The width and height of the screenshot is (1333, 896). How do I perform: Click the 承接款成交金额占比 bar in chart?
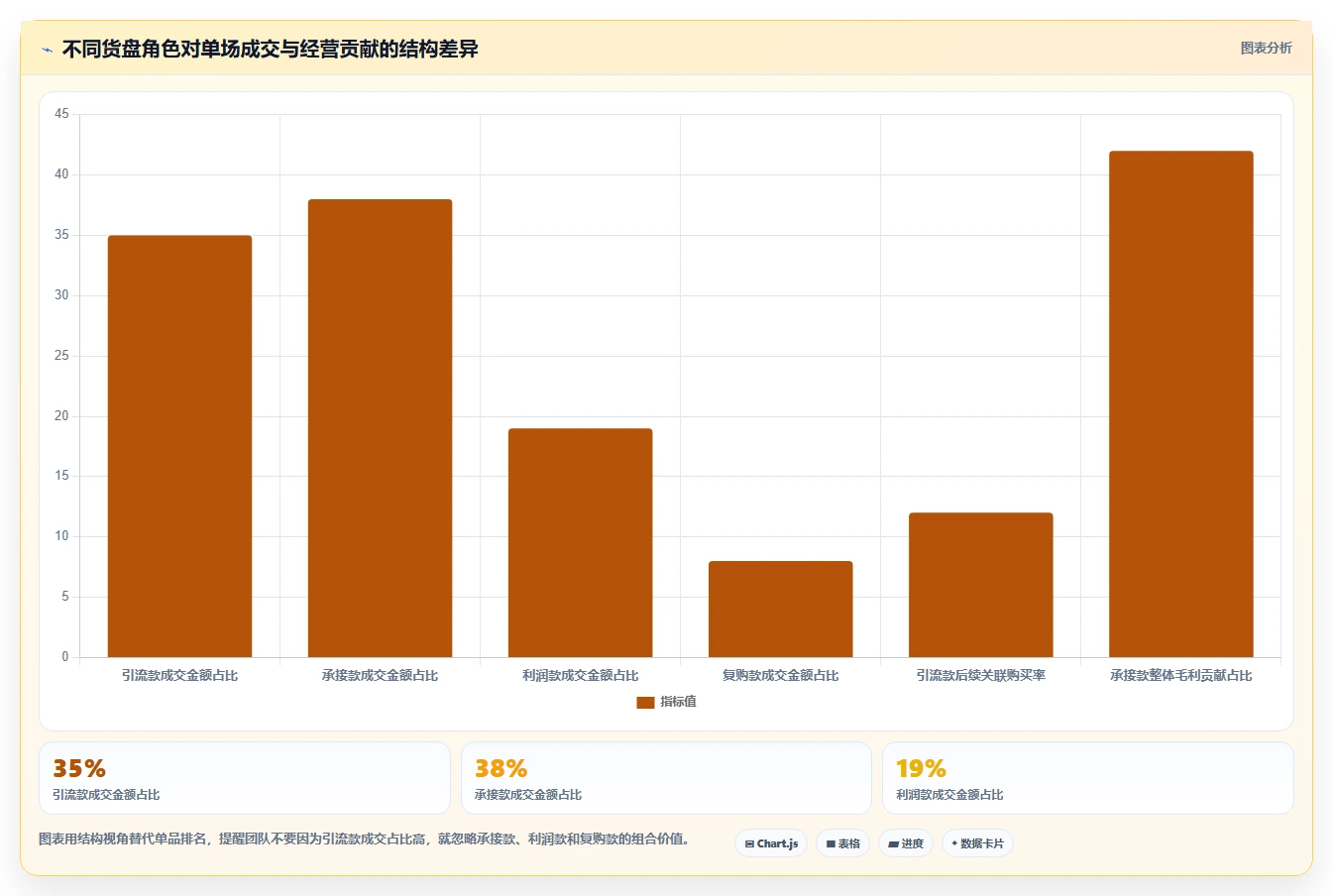pyautogui.click(x=380, y=428)
